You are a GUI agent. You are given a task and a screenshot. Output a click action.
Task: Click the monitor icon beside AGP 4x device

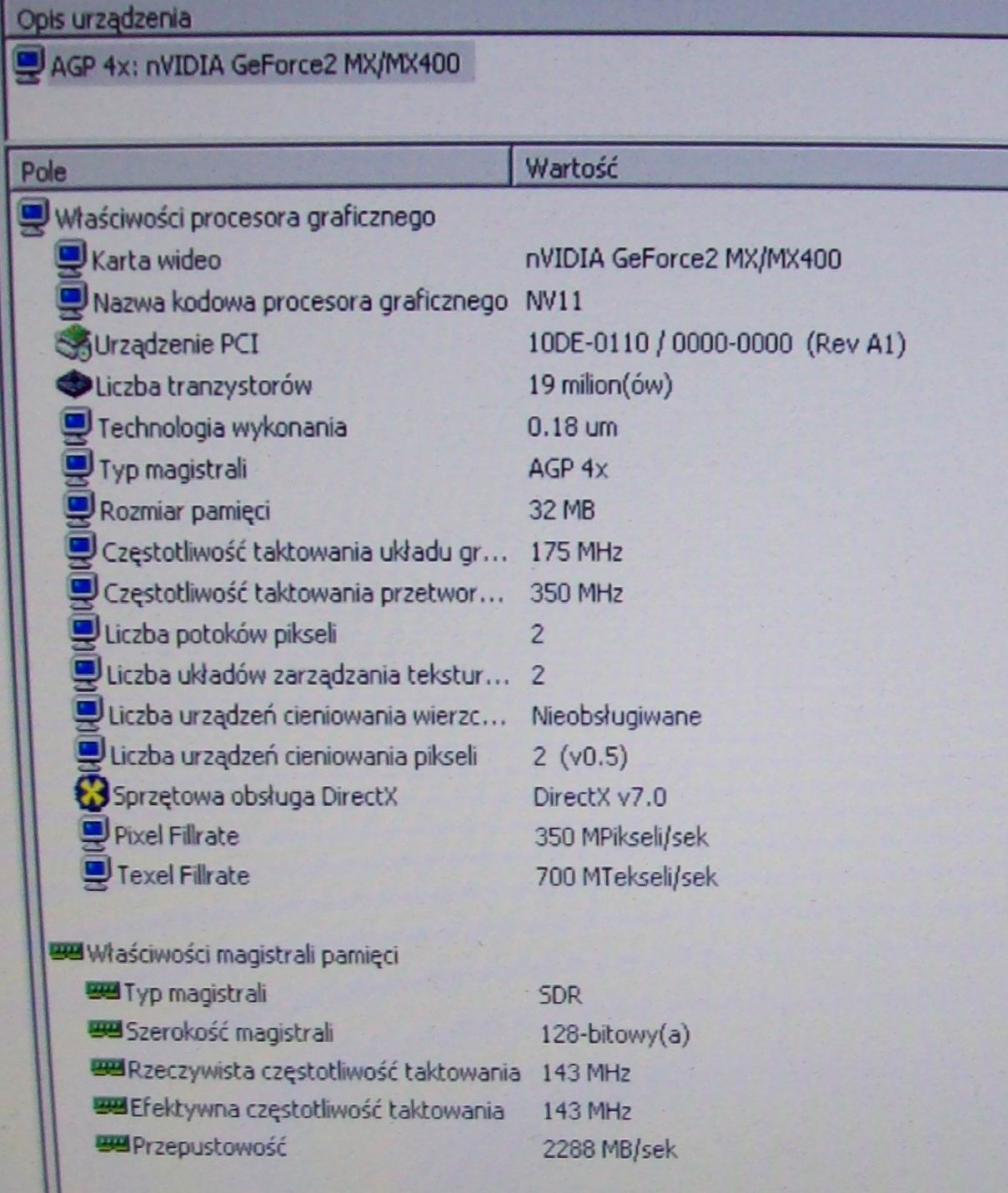point(29,65)
